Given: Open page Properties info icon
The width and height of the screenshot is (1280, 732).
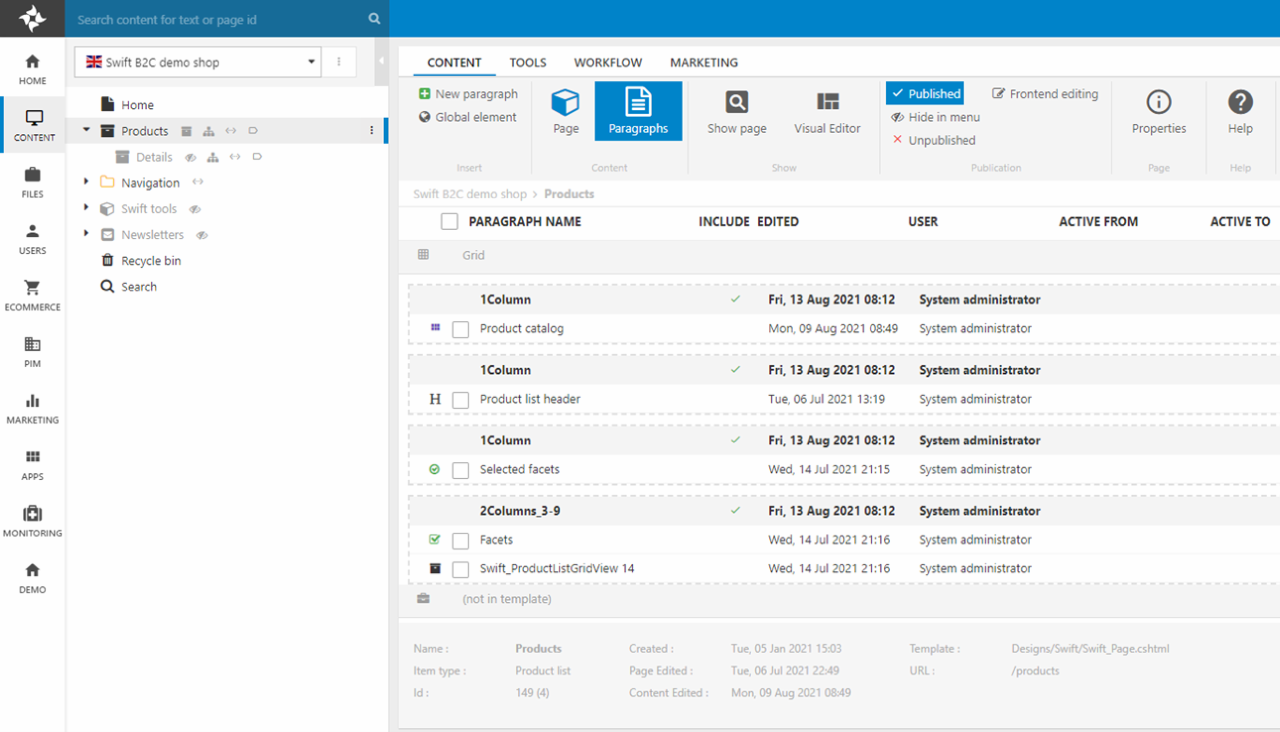Looking at the screenshot, I should pos(1158,103).
